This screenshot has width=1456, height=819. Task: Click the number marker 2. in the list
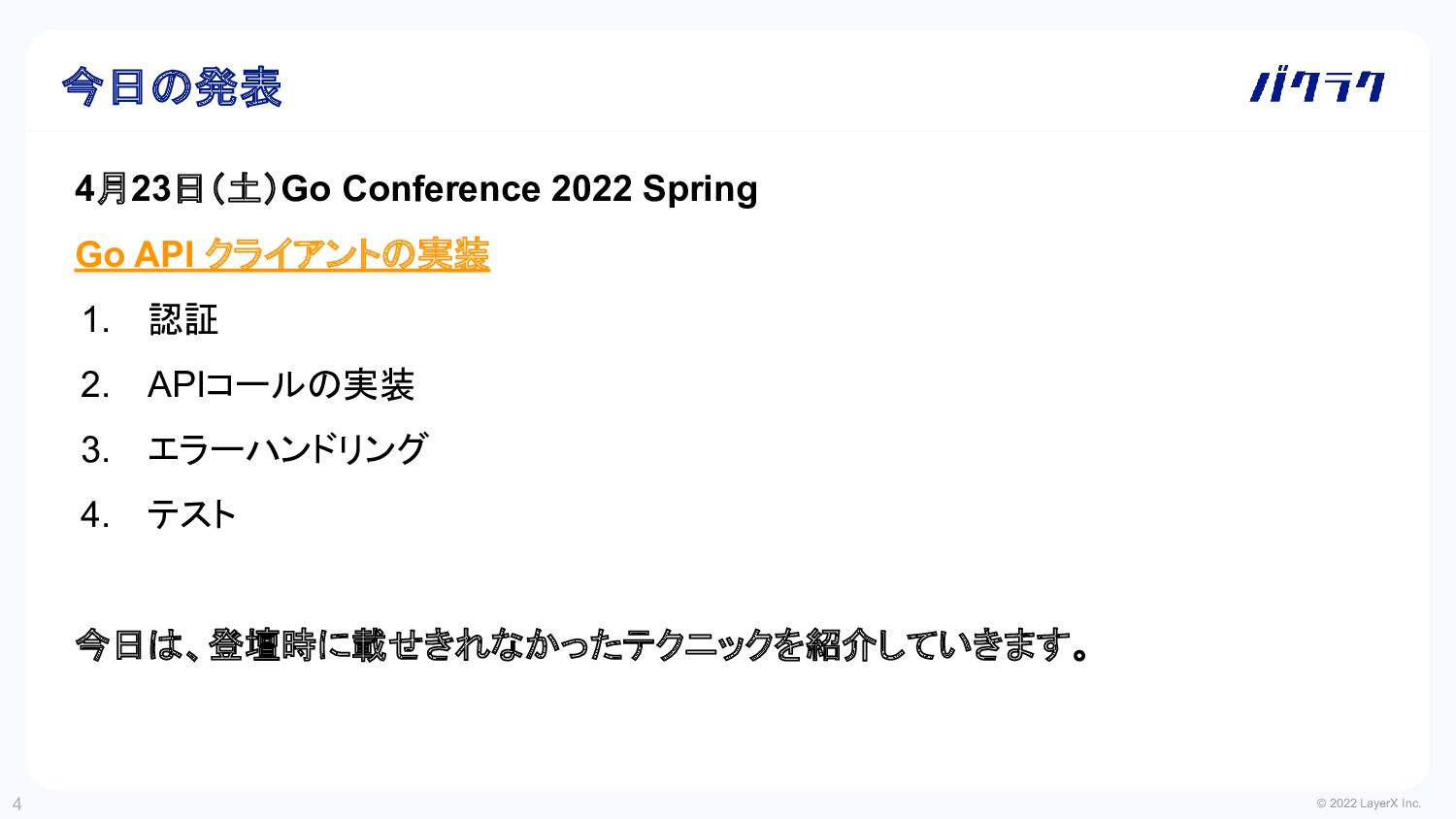(x=95, y=384)
